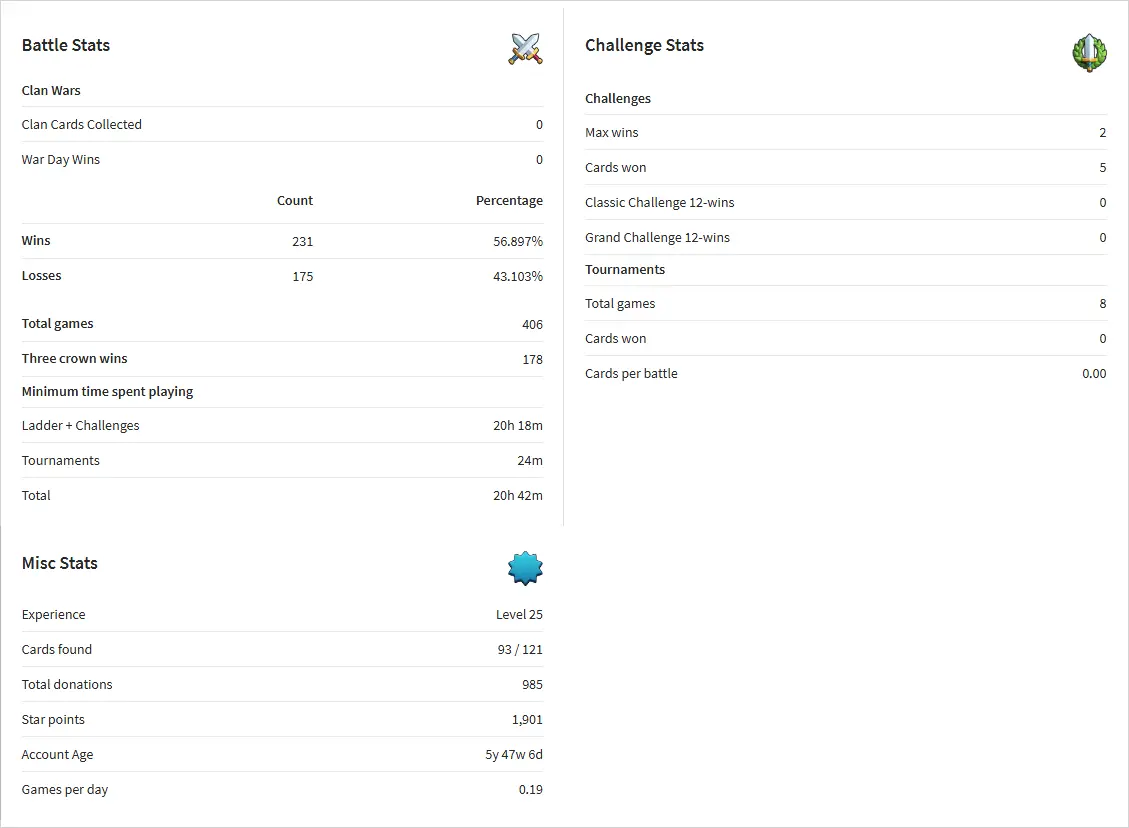Click the crossed swords Battle Stats icon
The image size is (1129, 828).
525,49
